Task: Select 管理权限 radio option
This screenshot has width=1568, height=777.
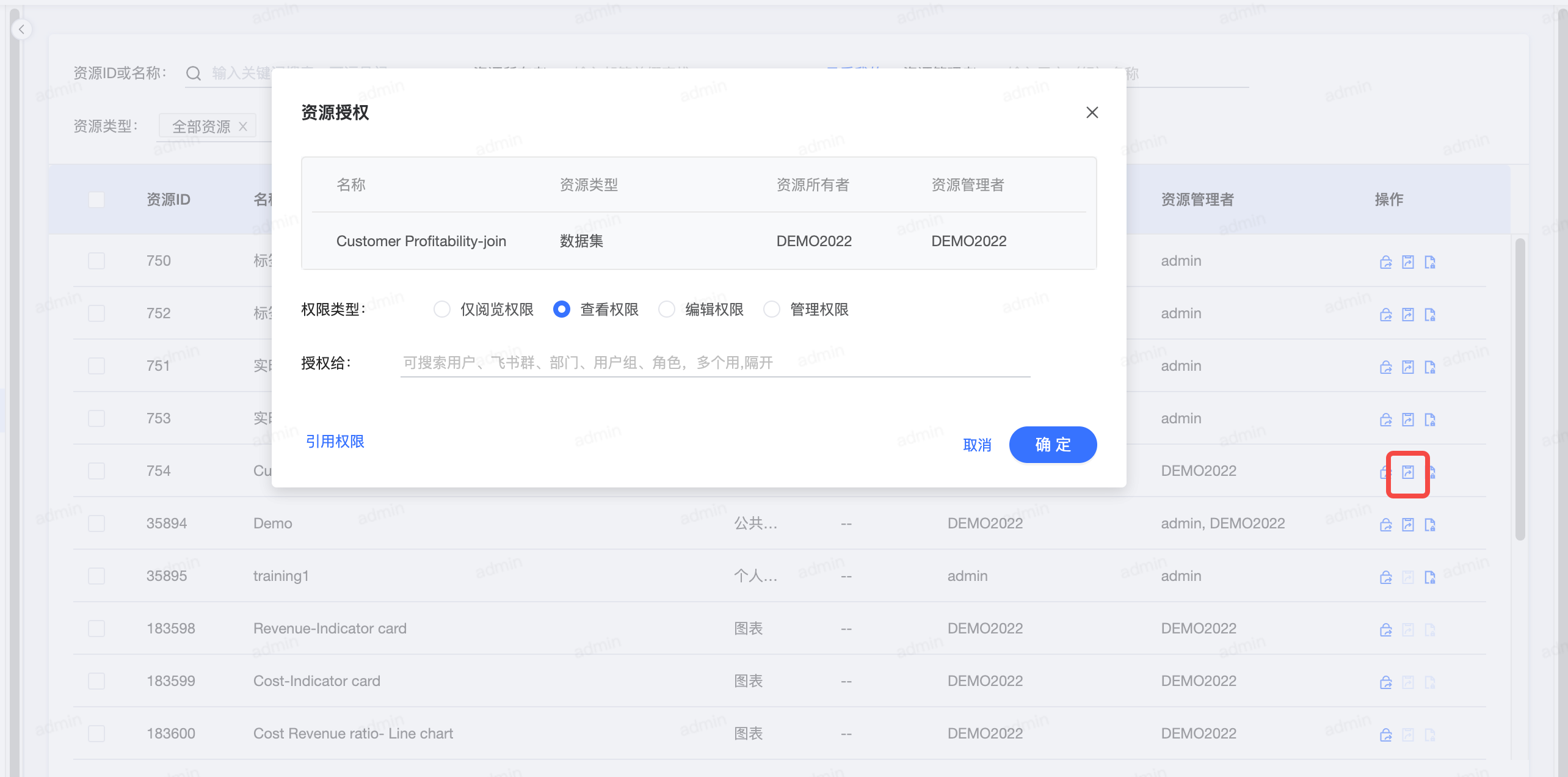Action: (x=772, y=310)
